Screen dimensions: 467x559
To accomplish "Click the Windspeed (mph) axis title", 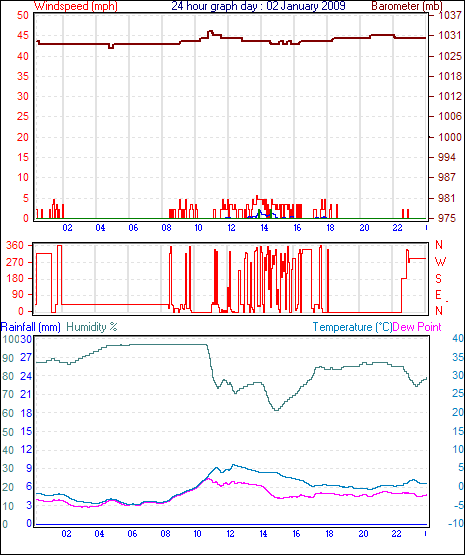I will coord(76,6).
